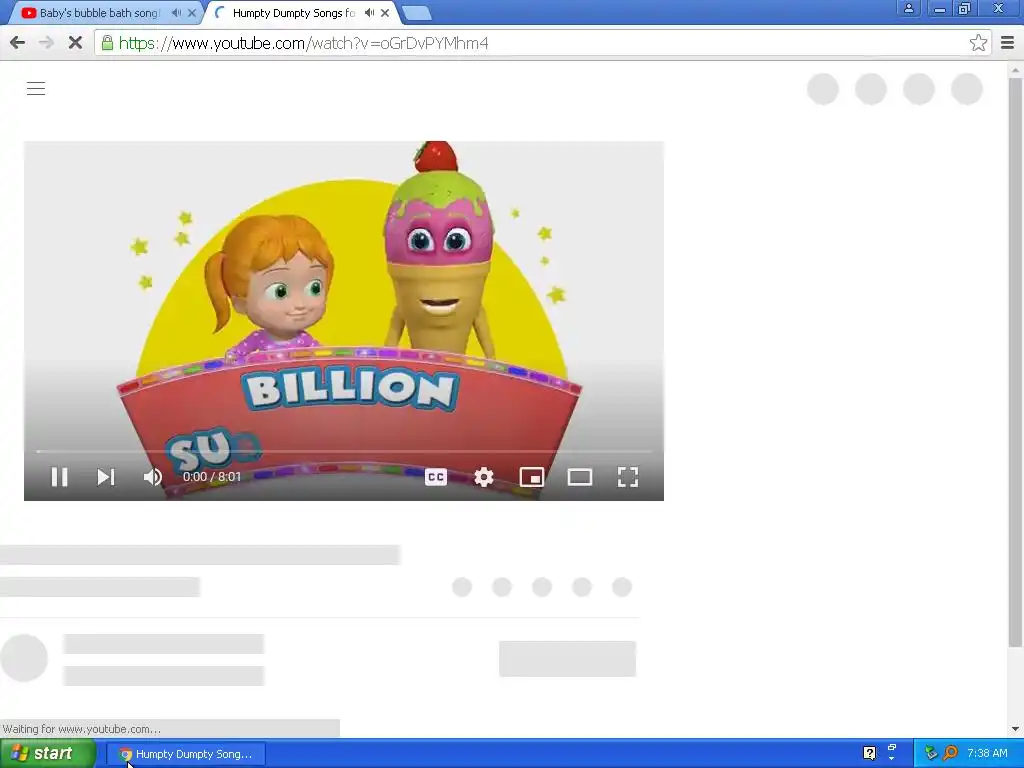The image size is (1024, 768).
Task: Click the page vertical scrollbar
Action: 1015,363
